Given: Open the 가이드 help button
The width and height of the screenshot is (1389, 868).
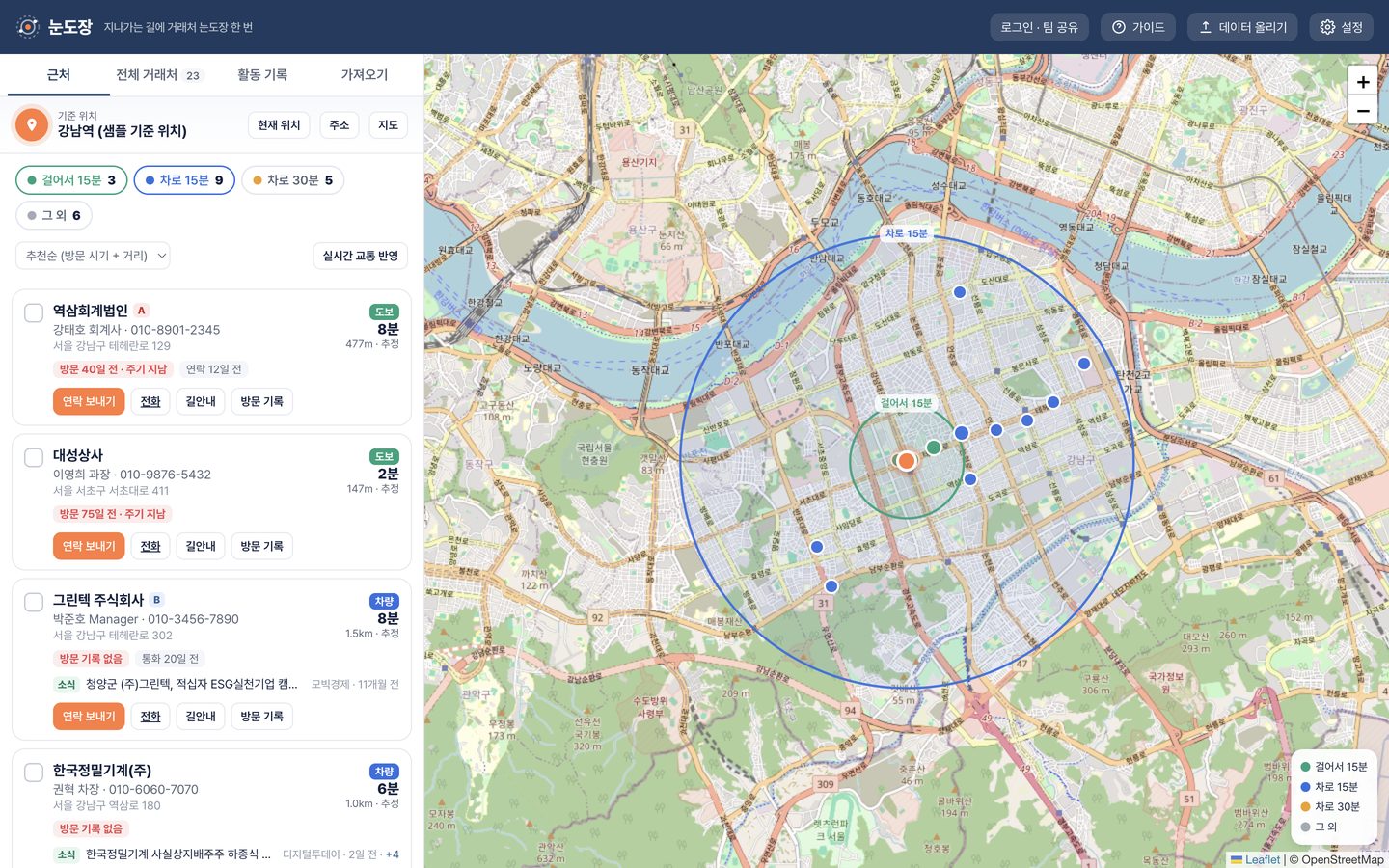Looking at the screenshot, I should pos(1138,27).
